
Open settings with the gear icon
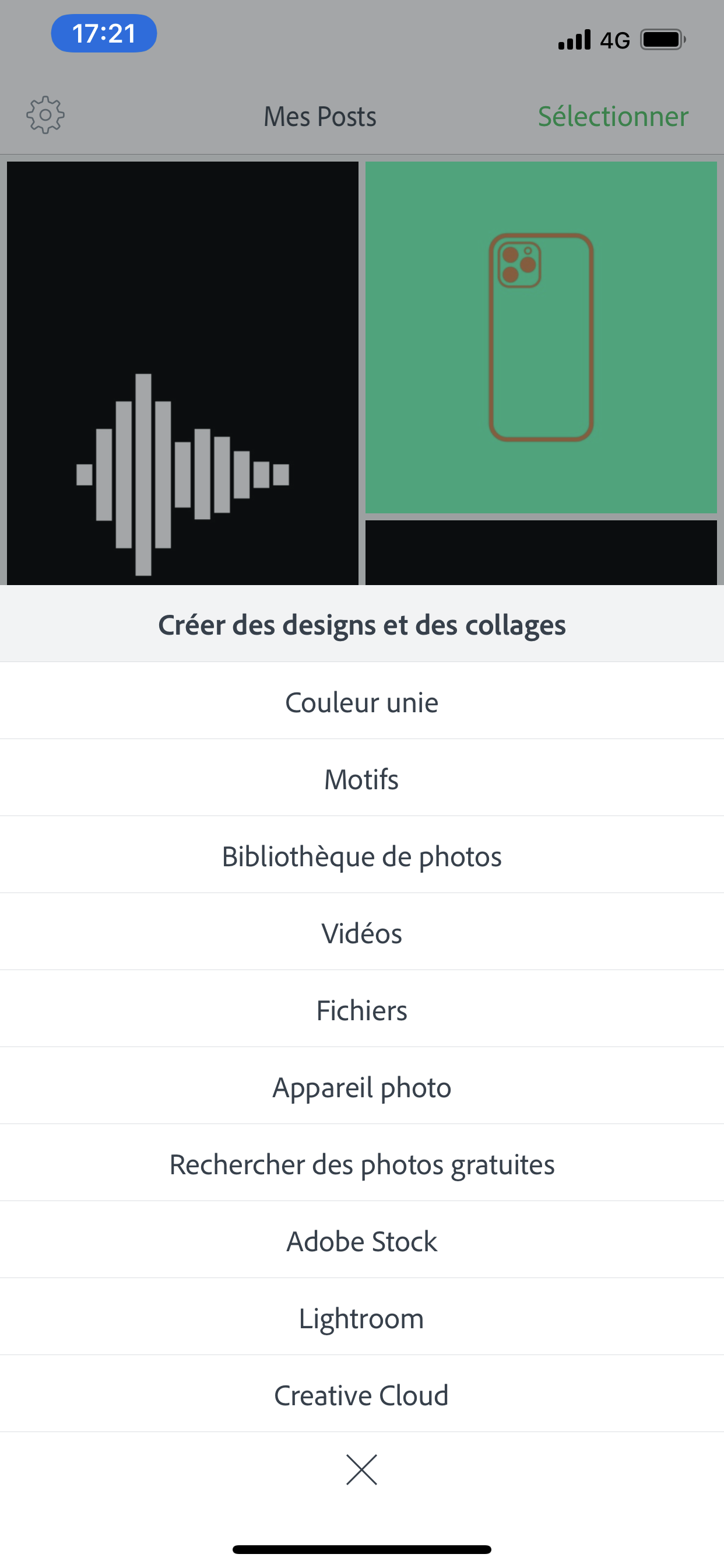45,115
